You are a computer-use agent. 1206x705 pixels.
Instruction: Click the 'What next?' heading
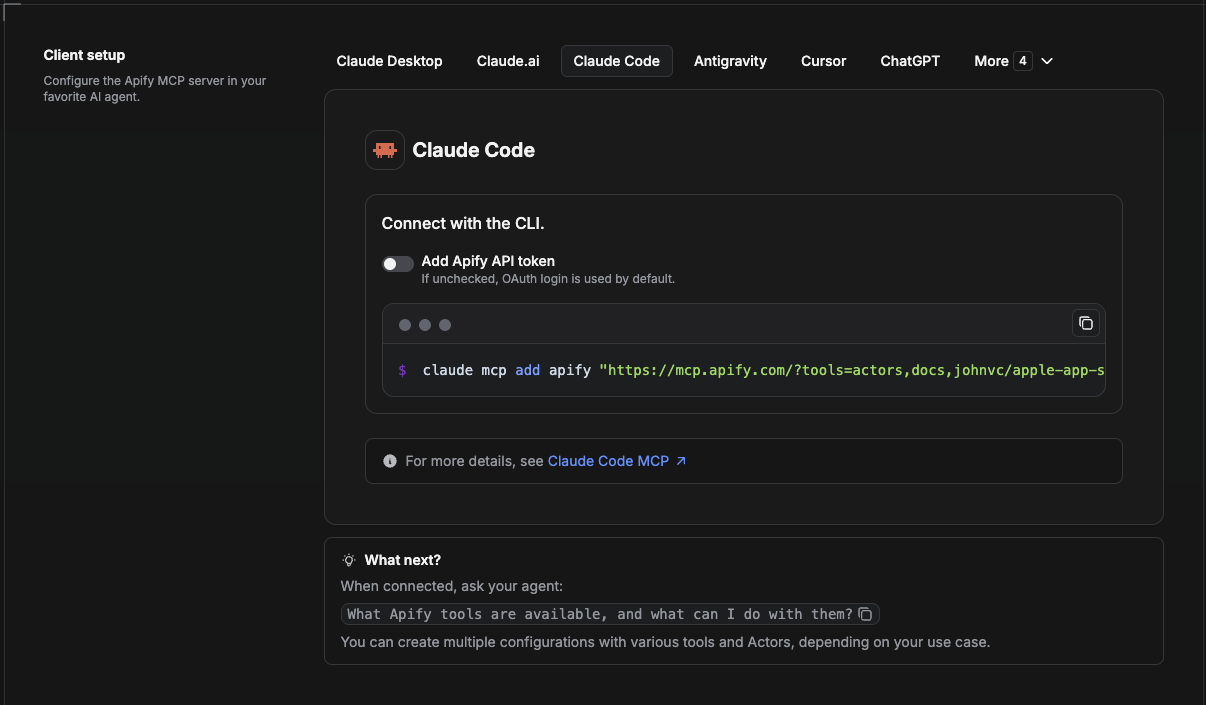point(402,560)
